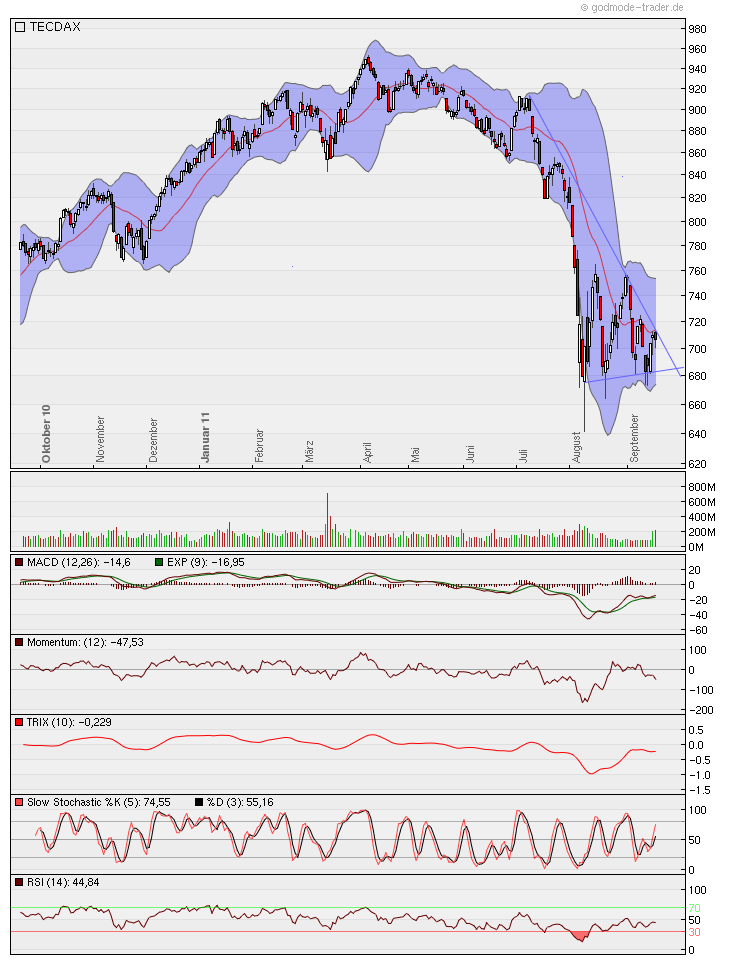This screenshot has width=730, height=964.
Task: Click the RSI value 44,84
Action: click(x=84, y=882)
